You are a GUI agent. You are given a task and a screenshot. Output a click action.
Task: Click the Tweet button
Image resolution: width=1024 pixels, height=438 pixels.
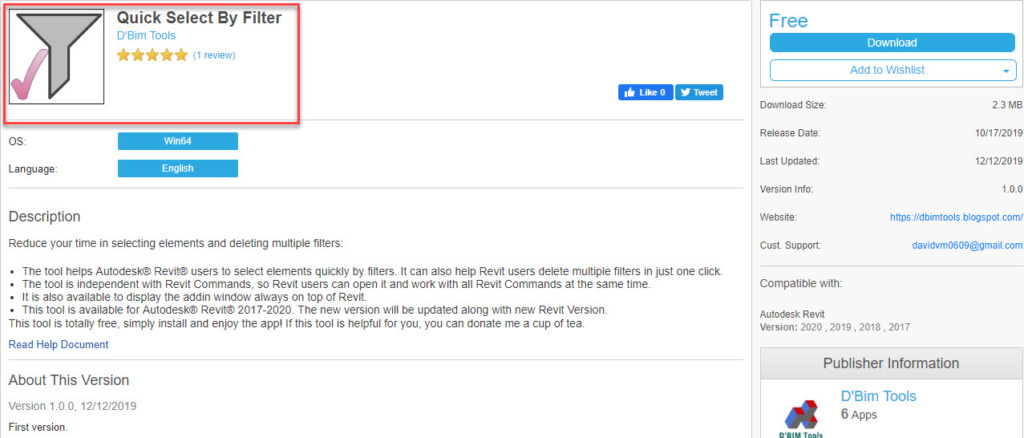[699, 93]
